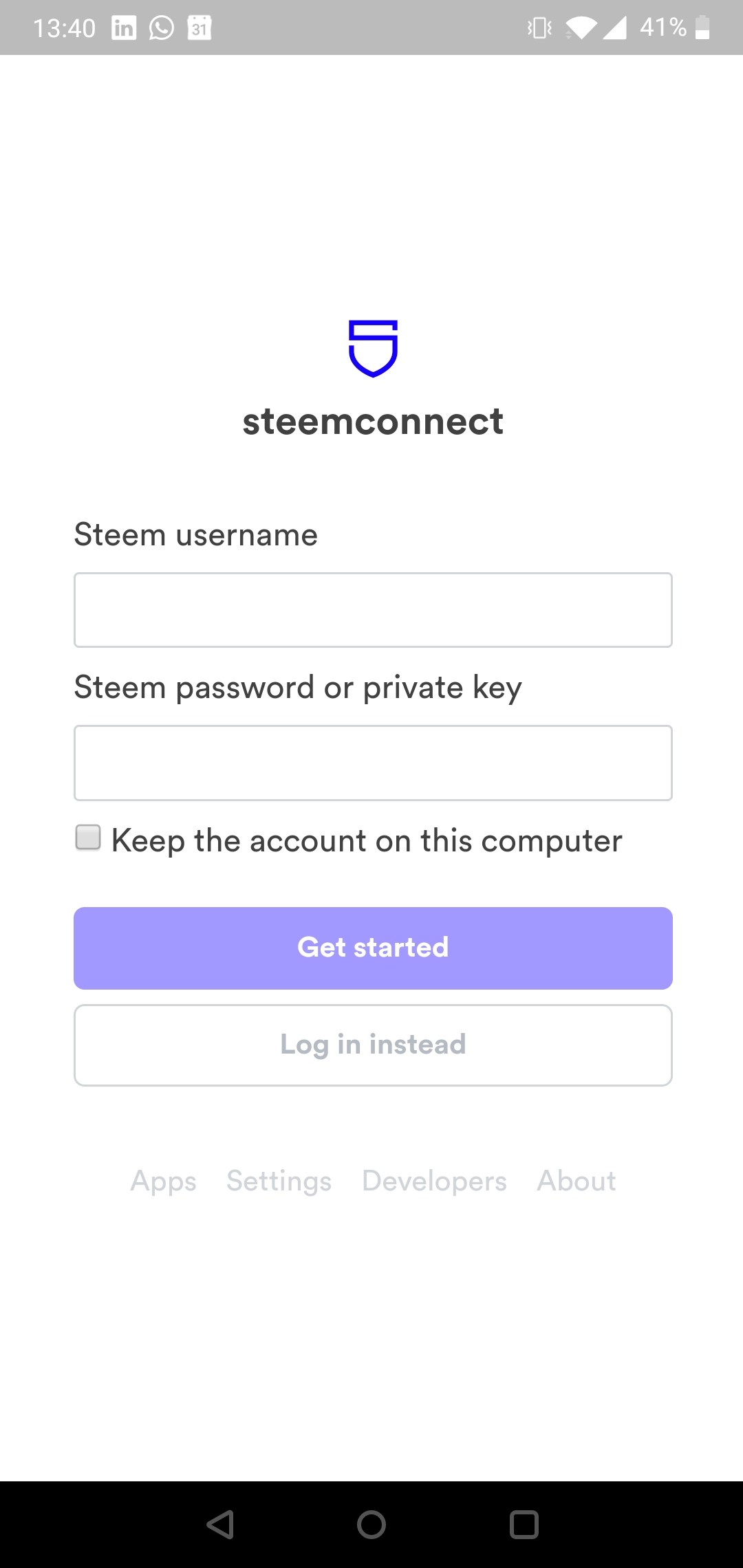Screen dimensions: 743x1568
Task: Focus the Steem password or private key field
Action: point(373,763)
